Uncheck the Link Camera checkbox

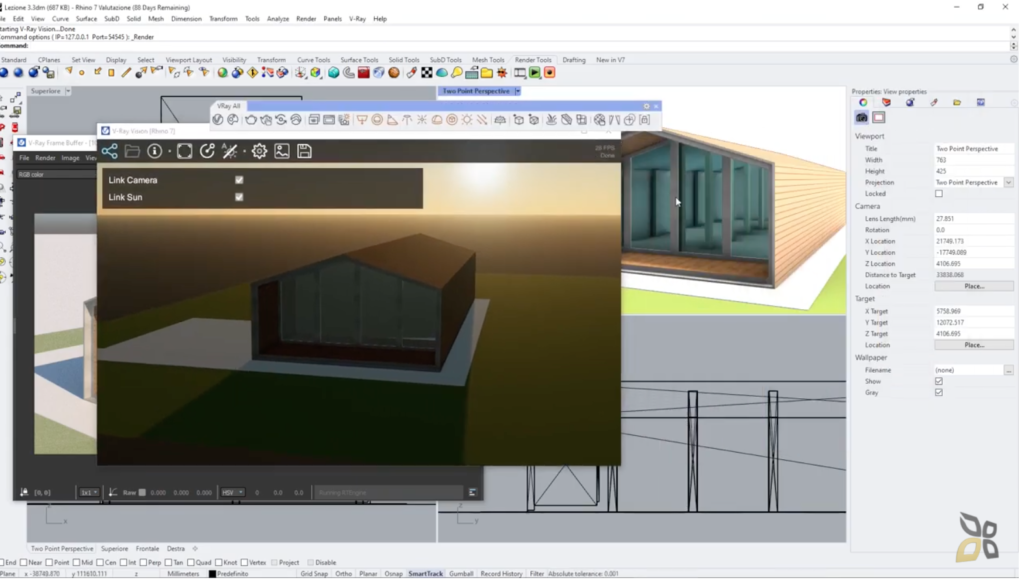click(239, 180)
